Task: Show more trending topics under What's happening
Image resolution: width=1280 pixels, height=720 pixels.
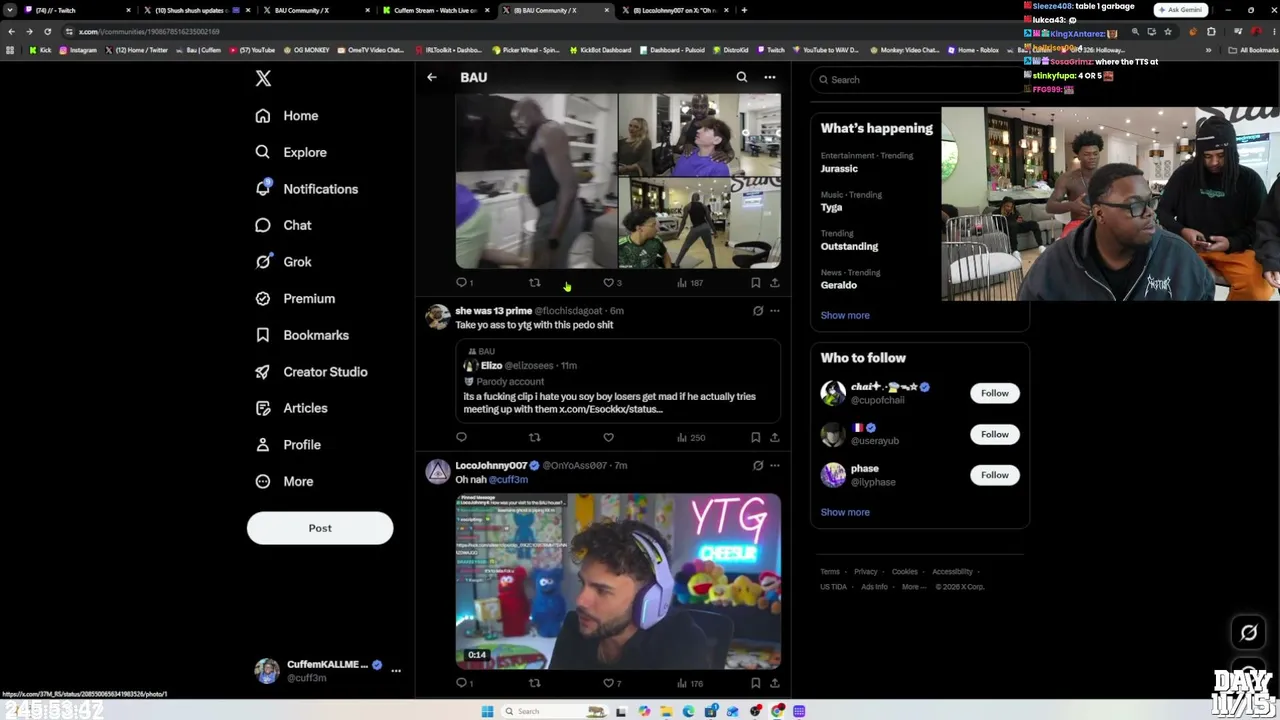Action: click(845, 315)
